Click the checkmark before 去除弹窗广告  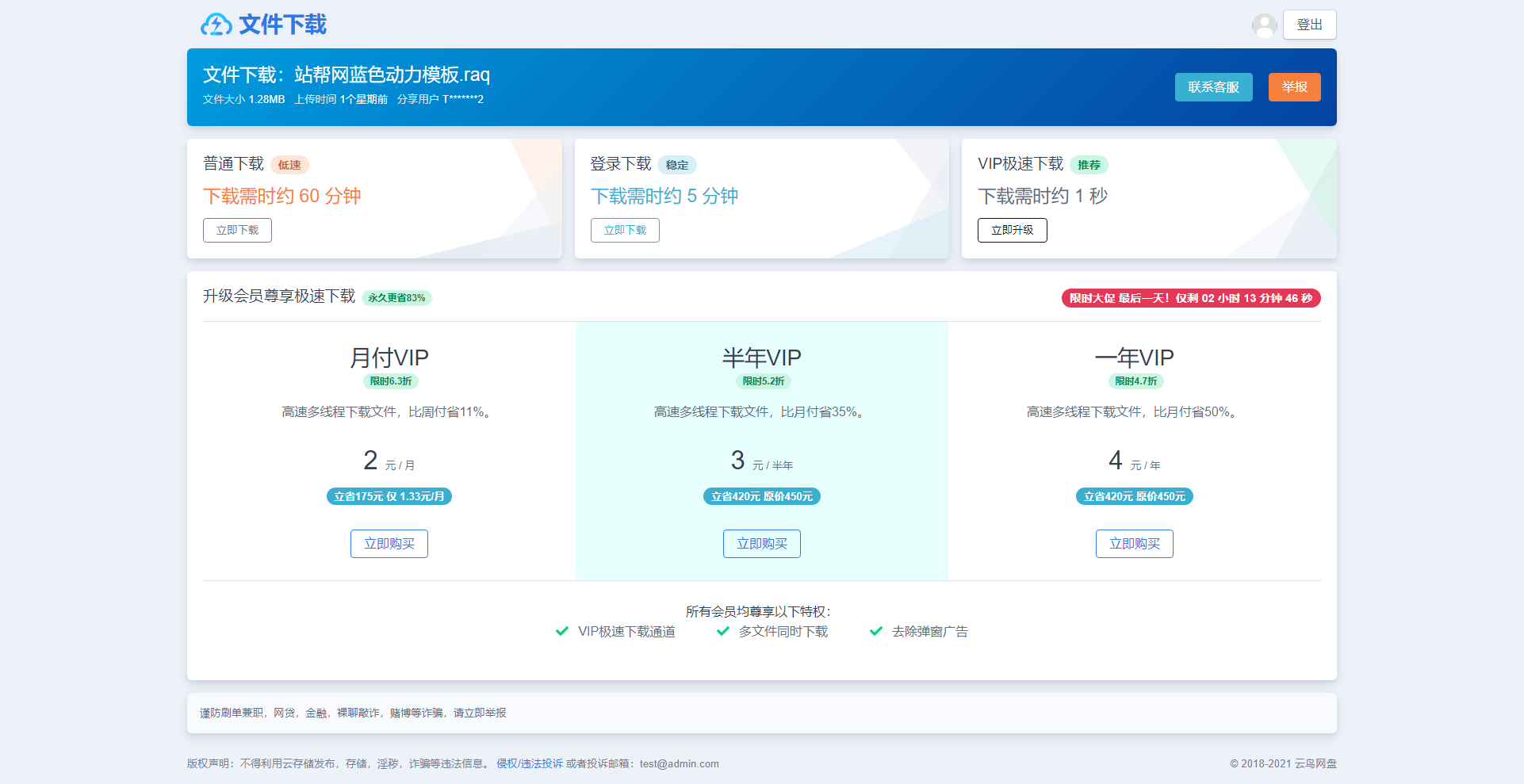click(x=875, y=631)
